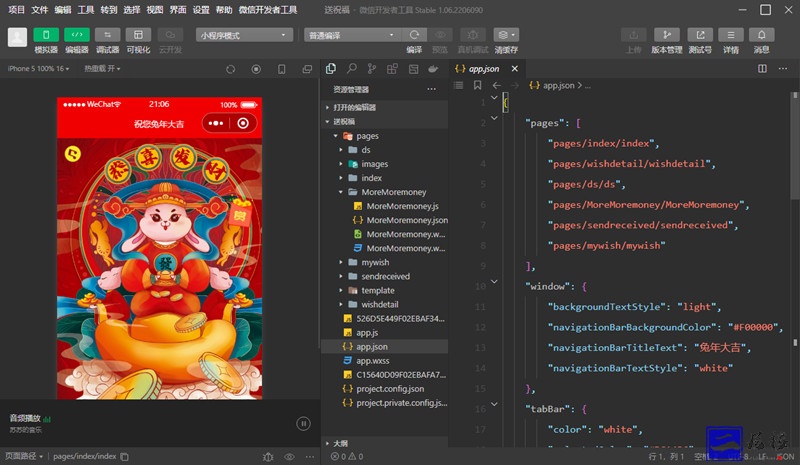The height and width of the screenshot is (465, 800).
Task: Open the search panel icon
Action: coord(352,68)
